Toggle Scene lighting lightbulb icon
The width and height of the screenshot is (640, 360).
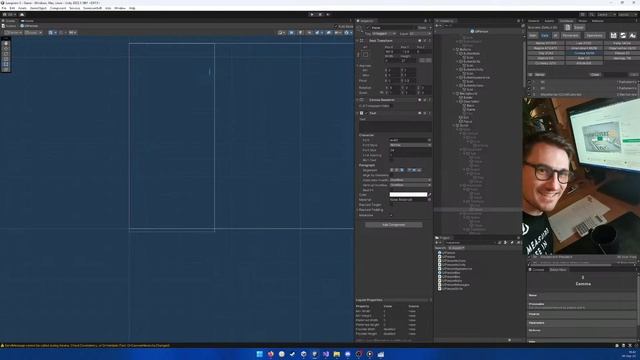point(300,33)
